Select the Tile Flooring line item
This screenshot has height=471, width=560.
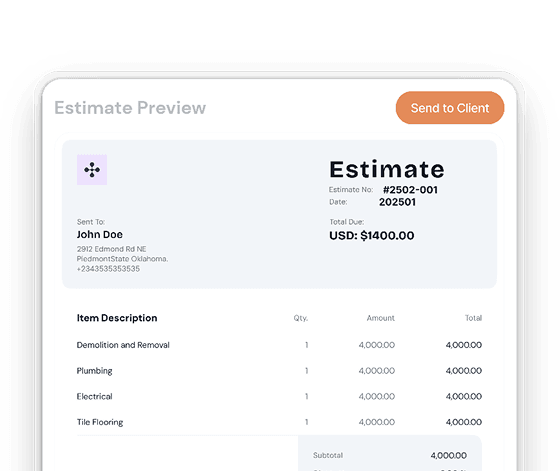tap(279, 422)
